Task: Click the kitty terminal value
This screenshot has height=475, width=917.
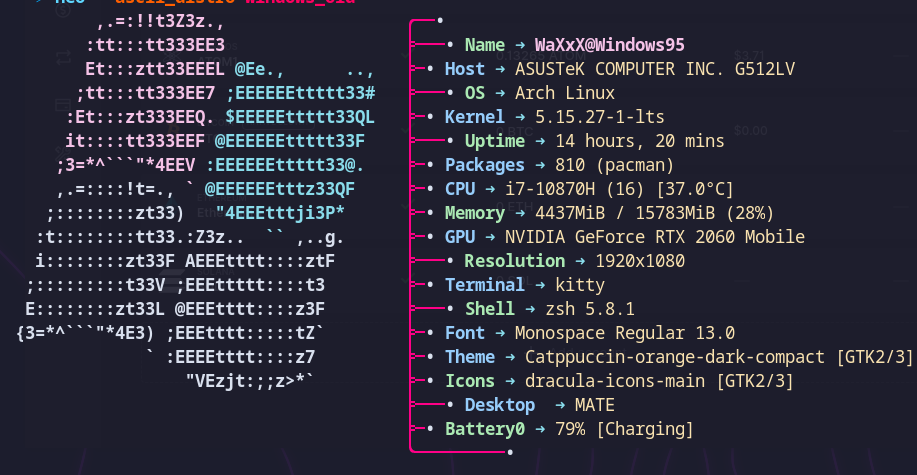Action: [580, 285]
